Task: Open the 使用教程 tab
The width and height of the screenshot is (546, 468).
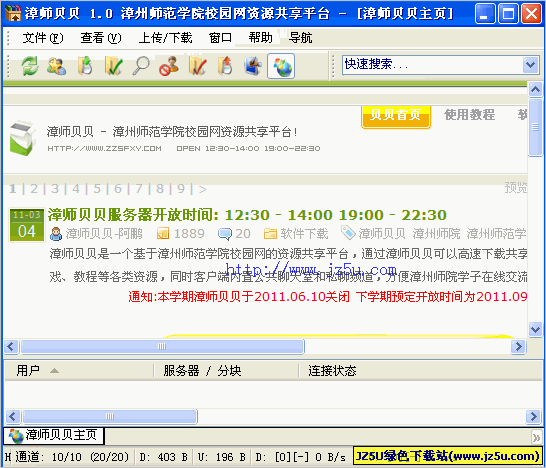Action: click(469, 115)
